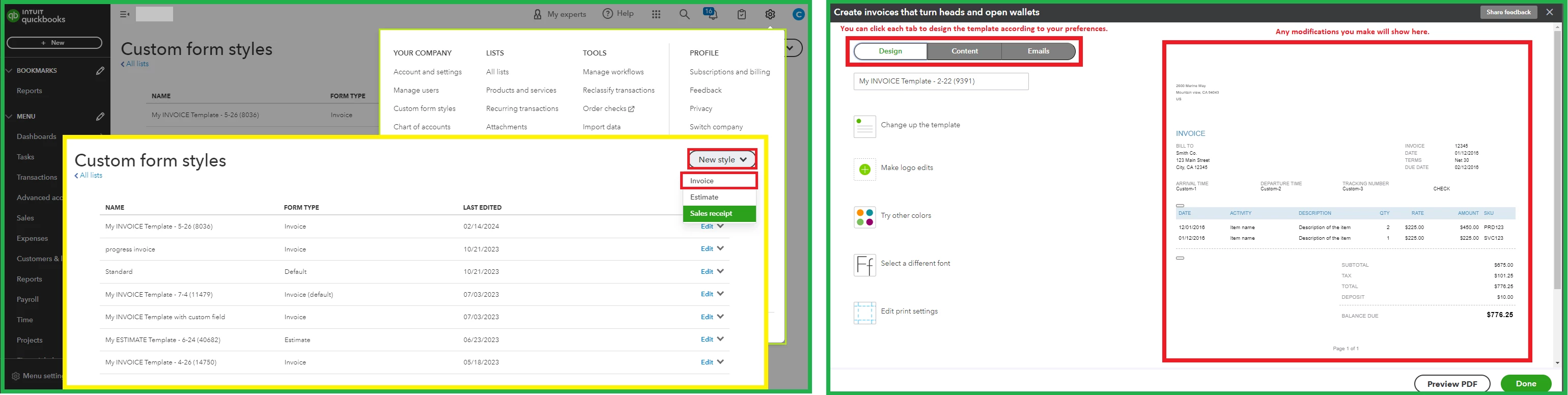Open the search magnifier icon
Viewport: 1568px width, 395px height.
coord(684,15)
